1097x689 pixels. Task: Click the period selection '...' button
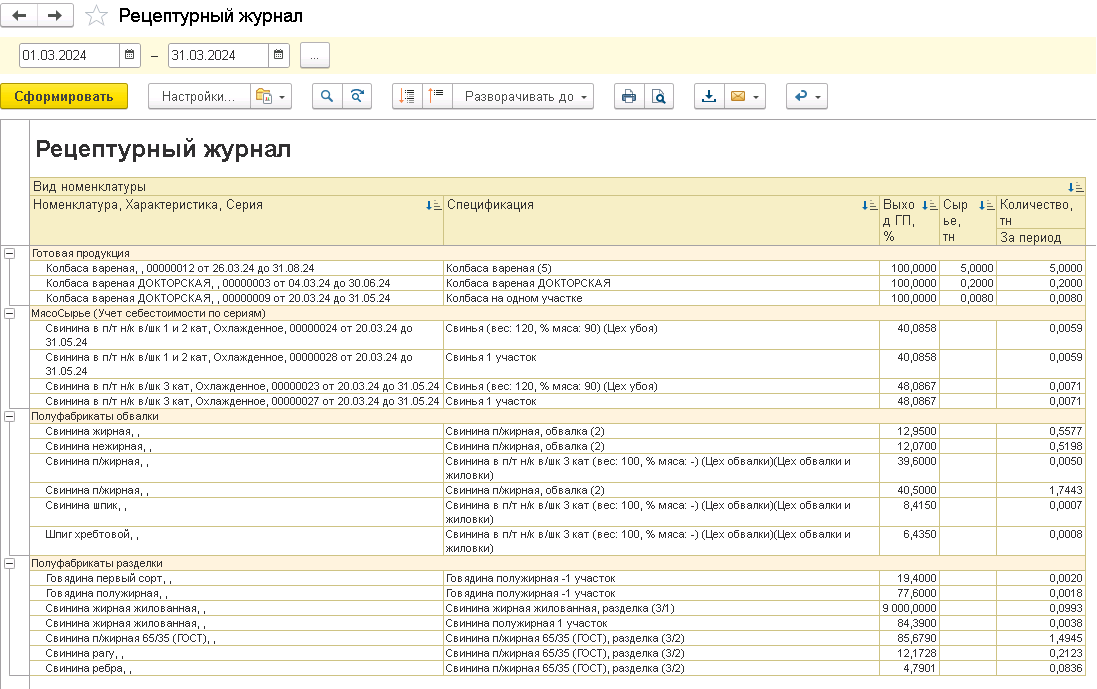coord(314,55)
